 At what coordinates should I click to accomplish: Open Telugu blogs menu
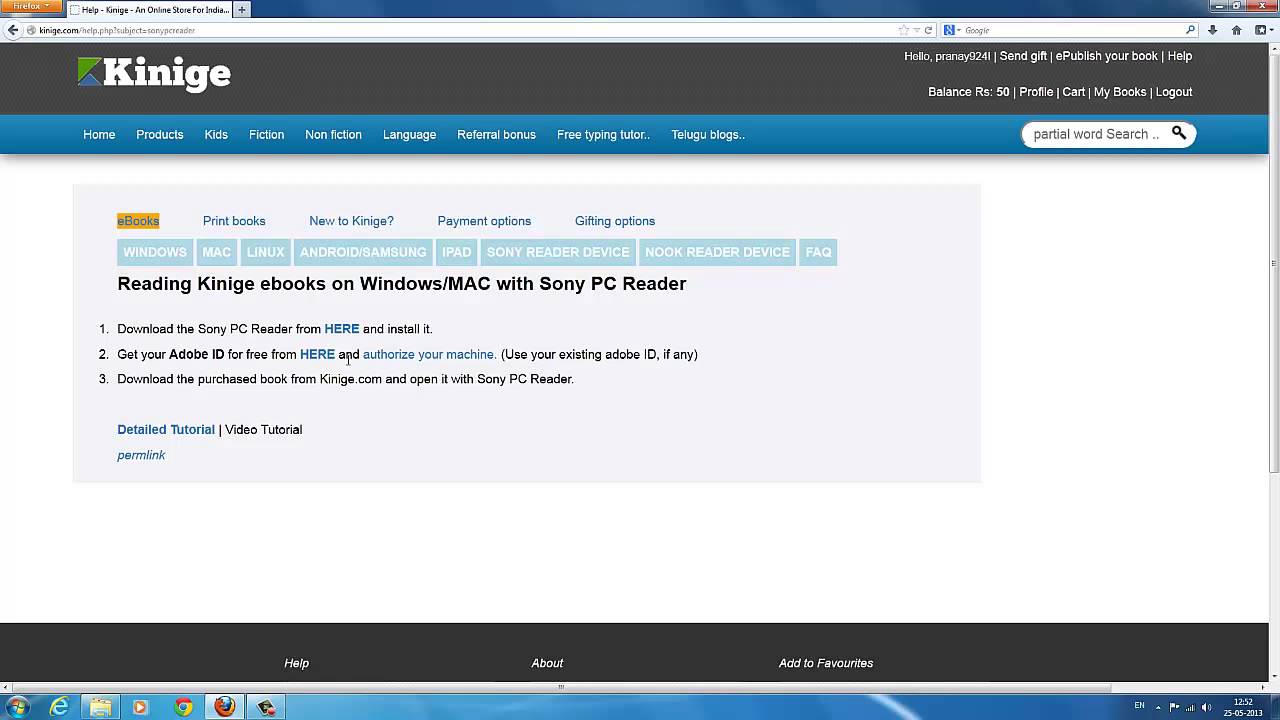click(708, 134)
